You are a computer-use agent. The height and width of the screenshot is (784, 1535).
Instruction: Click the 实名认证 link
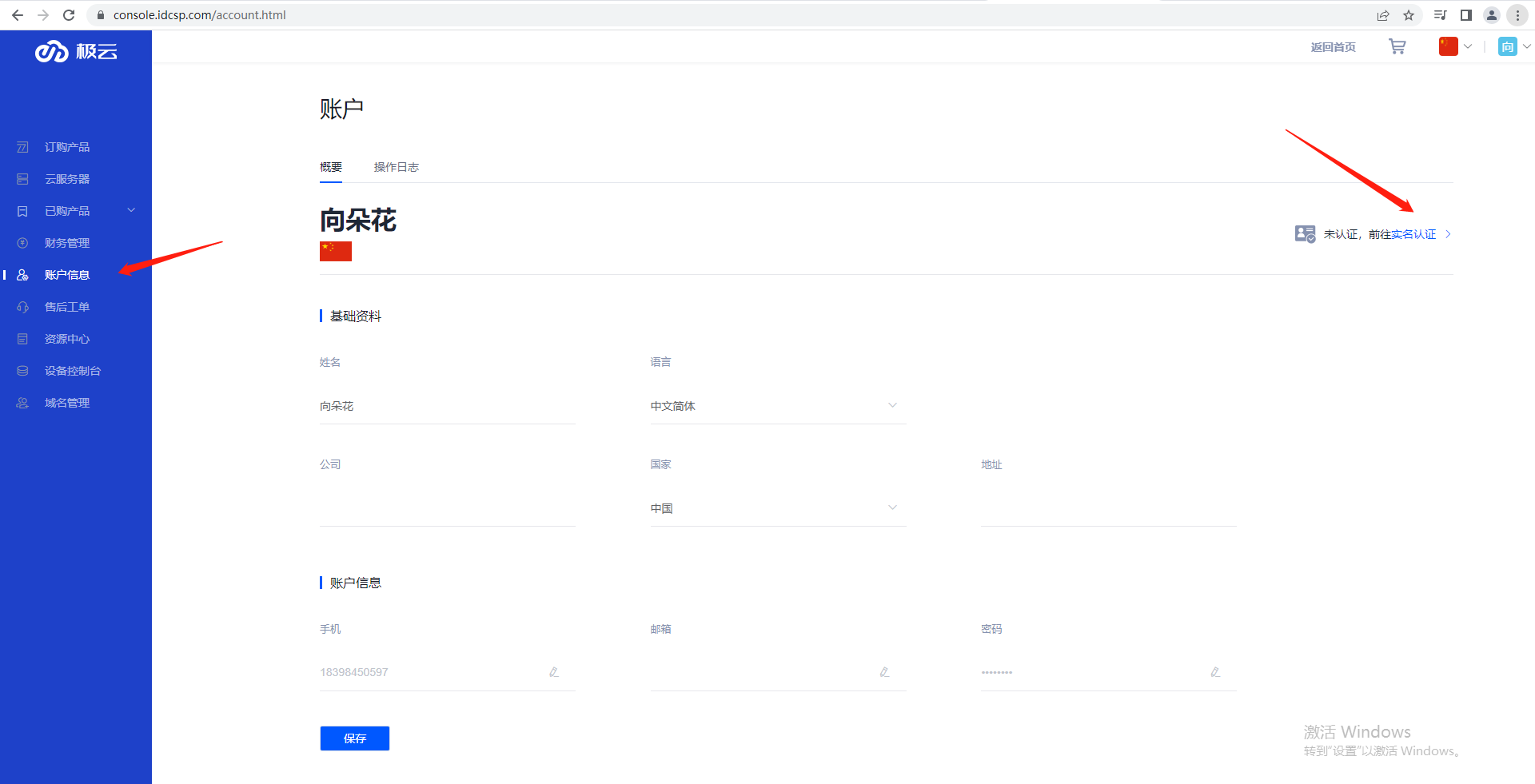pos(1413,234)
